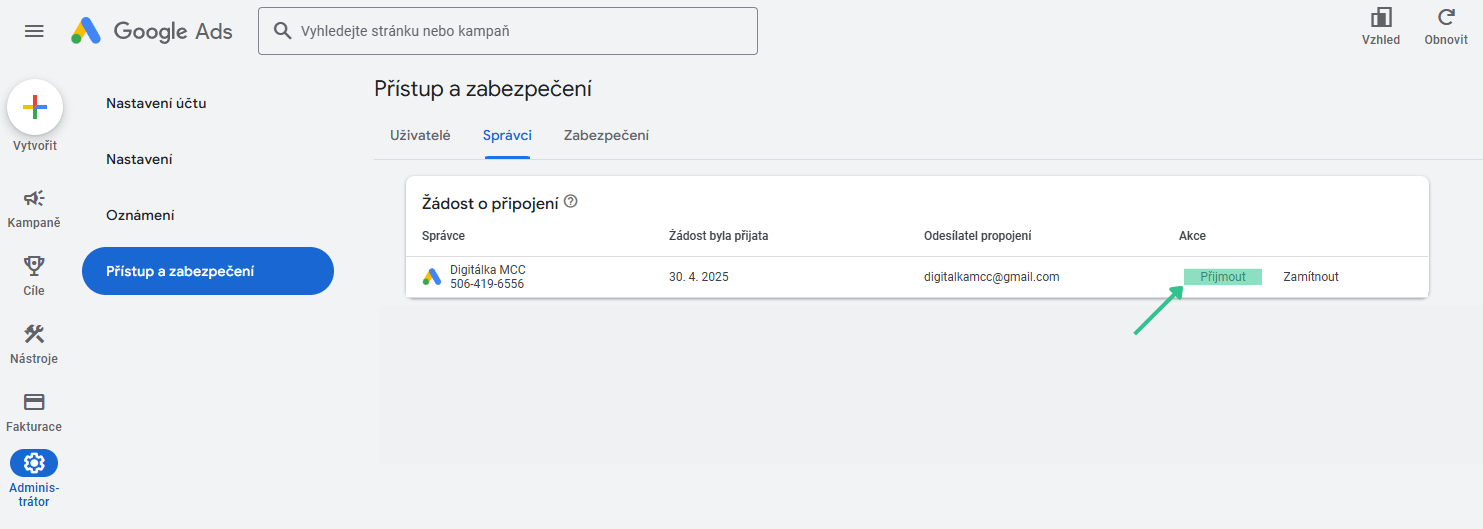1483x529 pixels.
Task: Open Administrátor gear icon
Action: pos(34,463)
